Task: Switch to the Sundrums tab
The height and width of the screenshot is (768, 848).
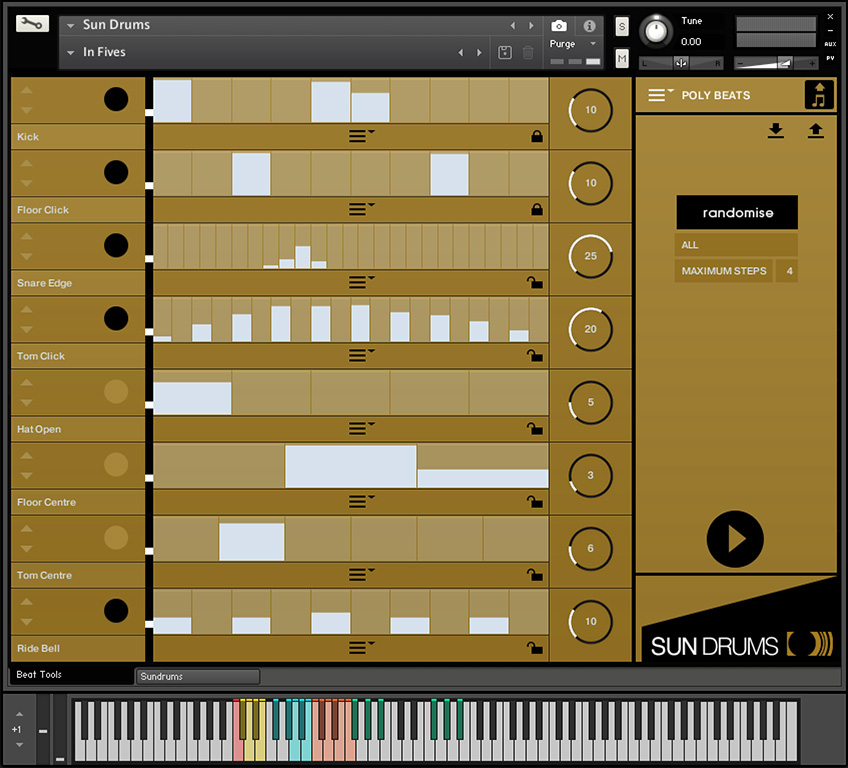Action: (197, 677)
